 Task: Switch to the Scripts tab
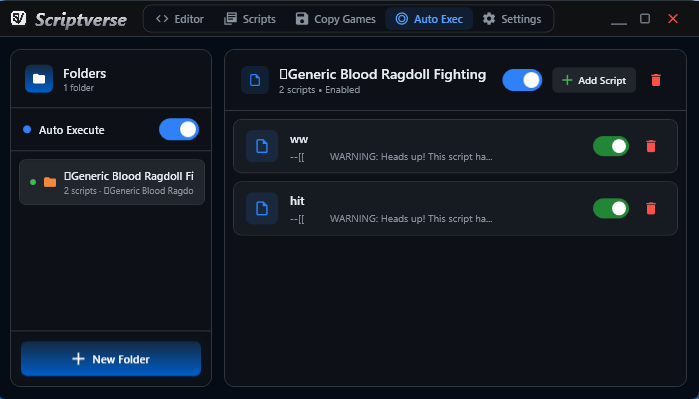pos(250,19)
